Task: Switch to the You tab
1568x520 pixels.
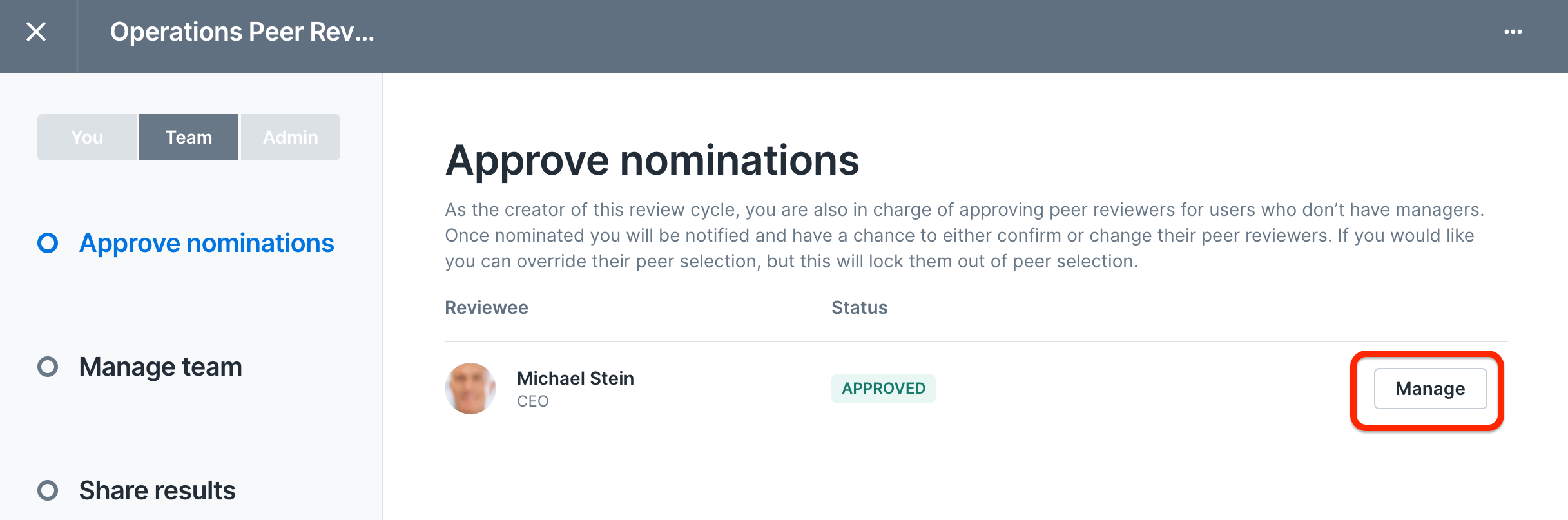Action: coord(87,137)
